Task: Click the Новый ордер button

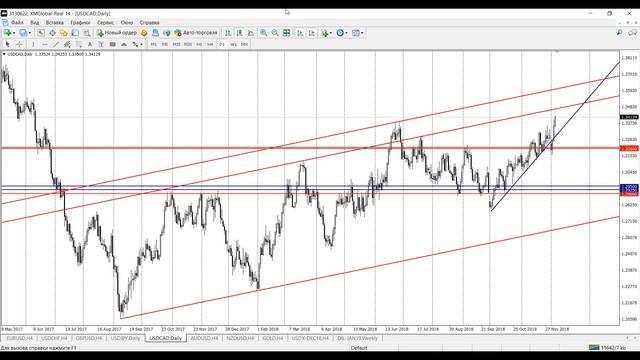Action: tap(116, 33)
